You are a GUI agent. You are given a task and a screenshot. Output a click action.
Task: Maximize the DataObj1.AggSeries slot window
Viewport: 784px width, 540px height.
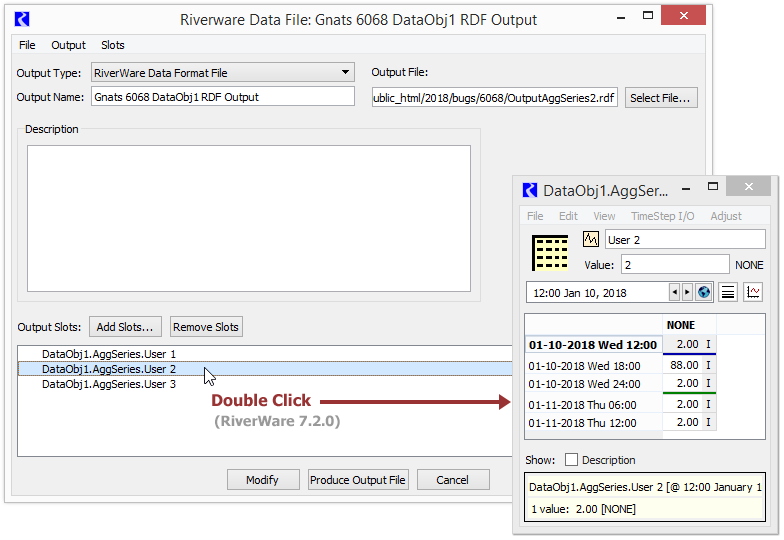(713, 186)
